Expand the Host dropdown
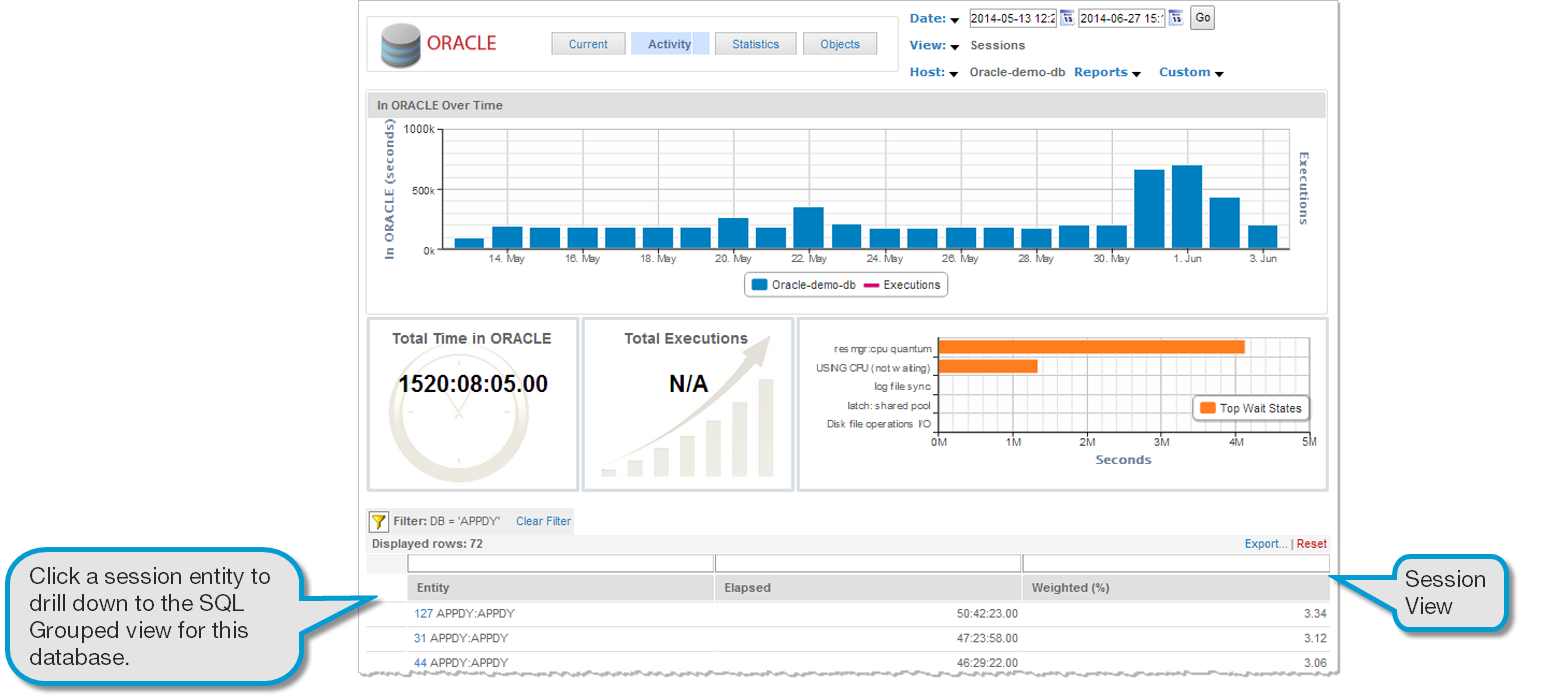The width and height of the screenshot is (1553, 696). pos(954,74)
